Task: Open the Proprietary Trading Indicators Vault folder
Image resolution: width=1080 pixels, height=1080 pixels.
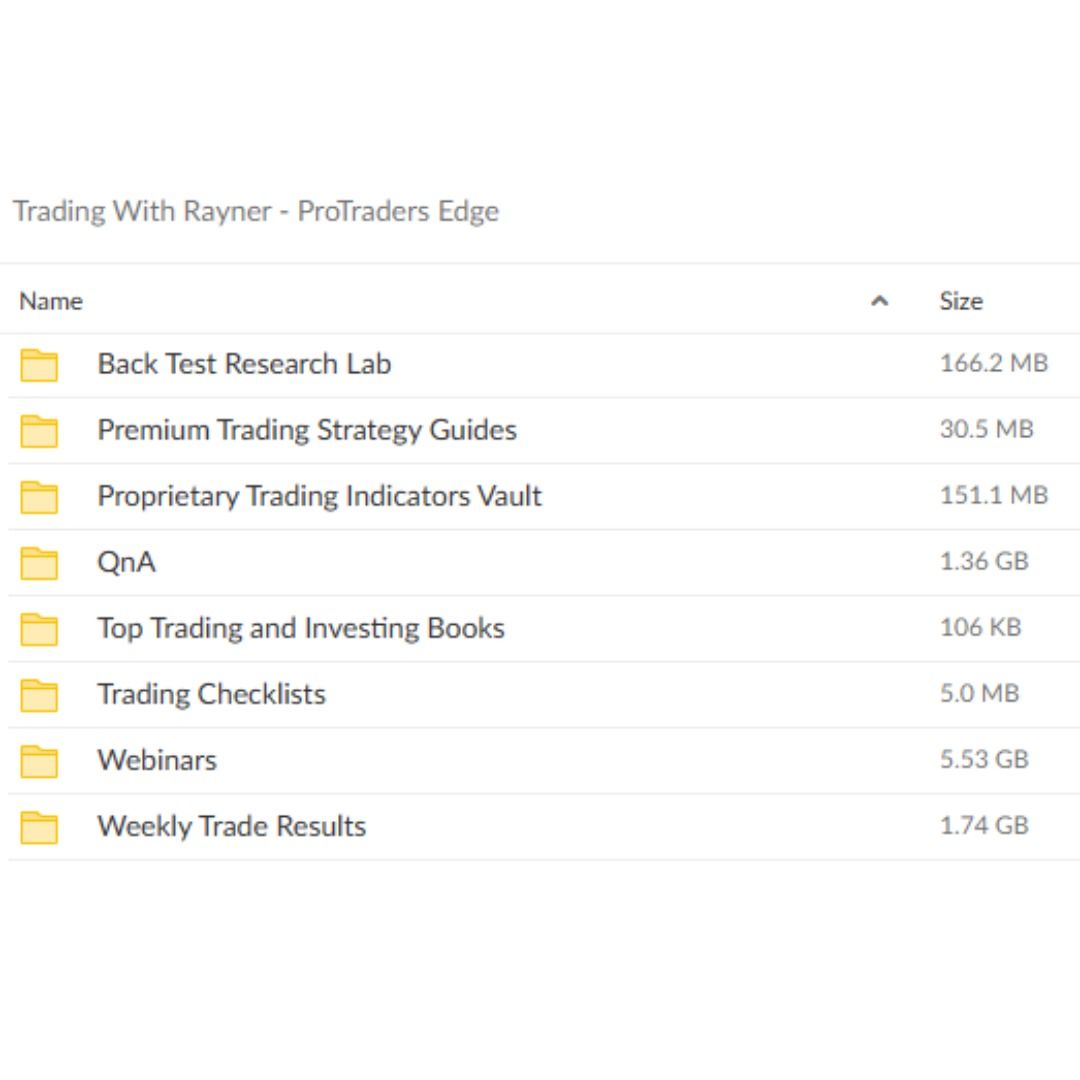Action: pyautogui.click(x=320, y=496)
